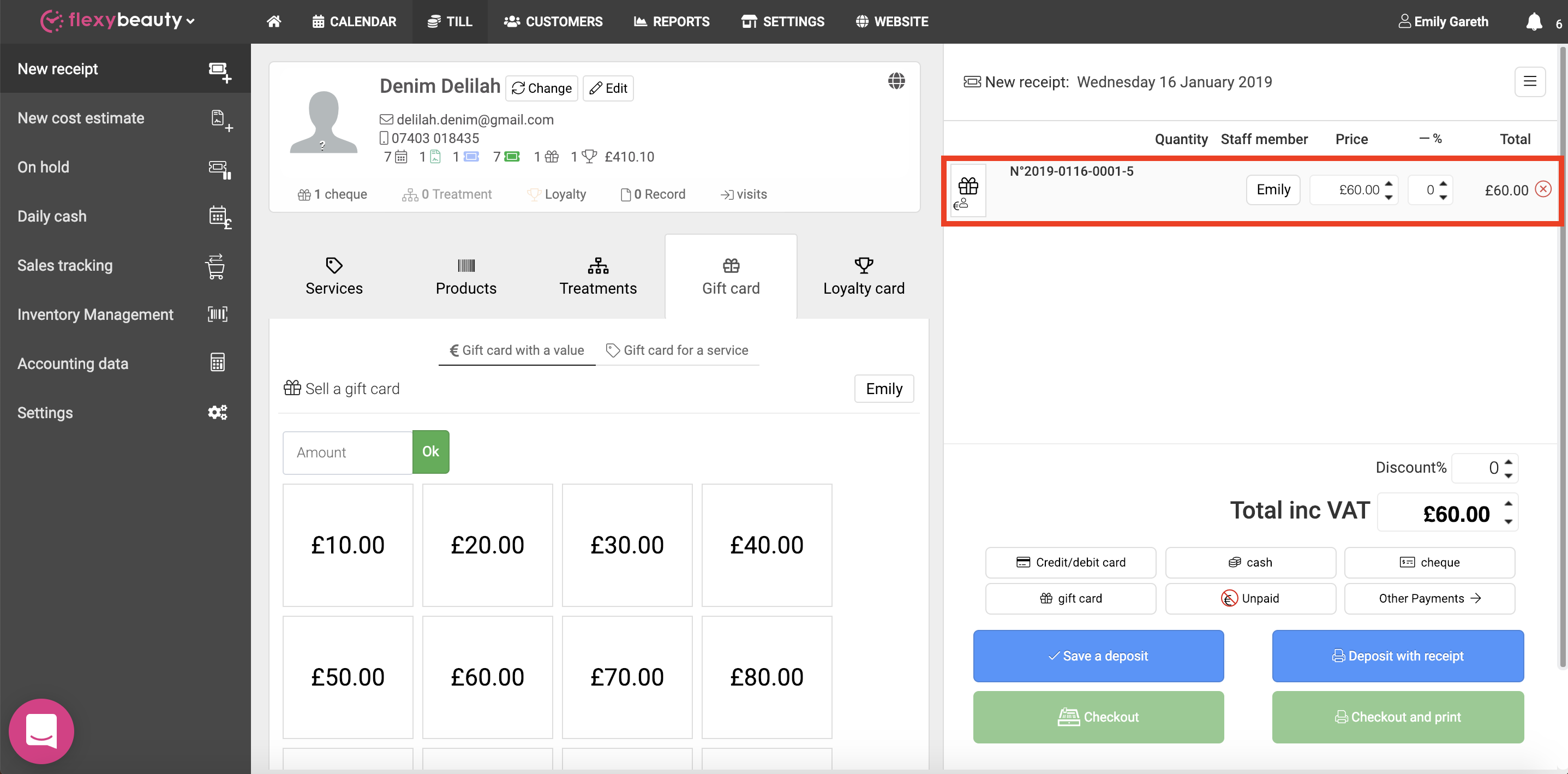The image size is (1568, 774).
Task: Open Sales tracking in sidebar
Action: [x=125, y=265]
